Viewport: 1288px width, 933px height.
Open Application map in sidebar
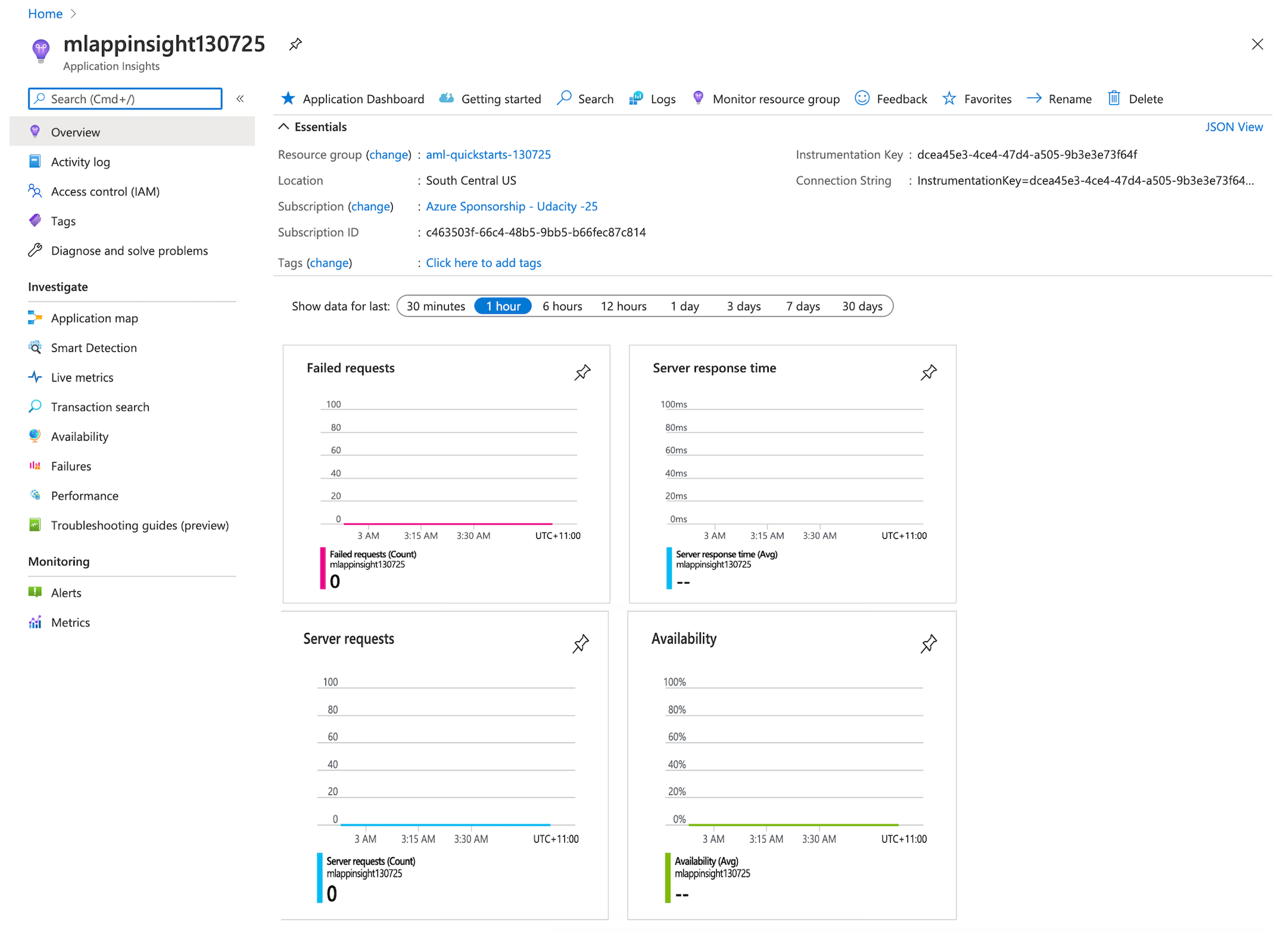click(94, 318)
